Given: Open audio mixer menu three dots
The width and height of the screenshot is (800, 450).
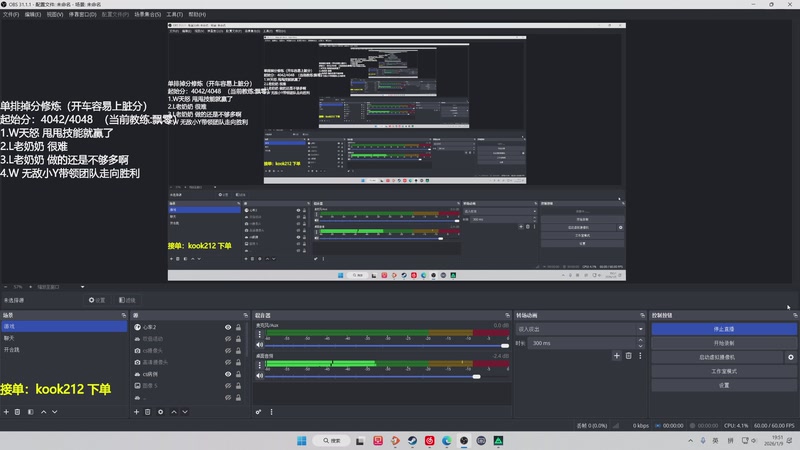Looking at the screenshot, I should (271, 412).
